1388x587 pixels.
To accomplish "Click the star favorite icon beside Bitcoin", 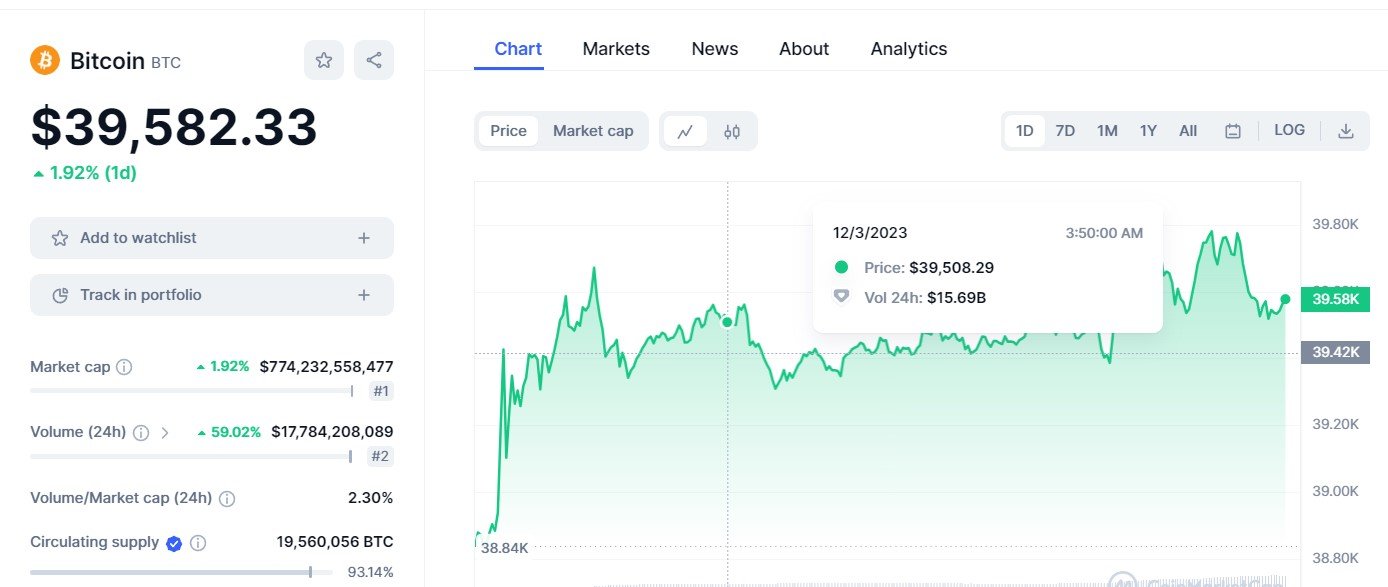I will point(324,60).
